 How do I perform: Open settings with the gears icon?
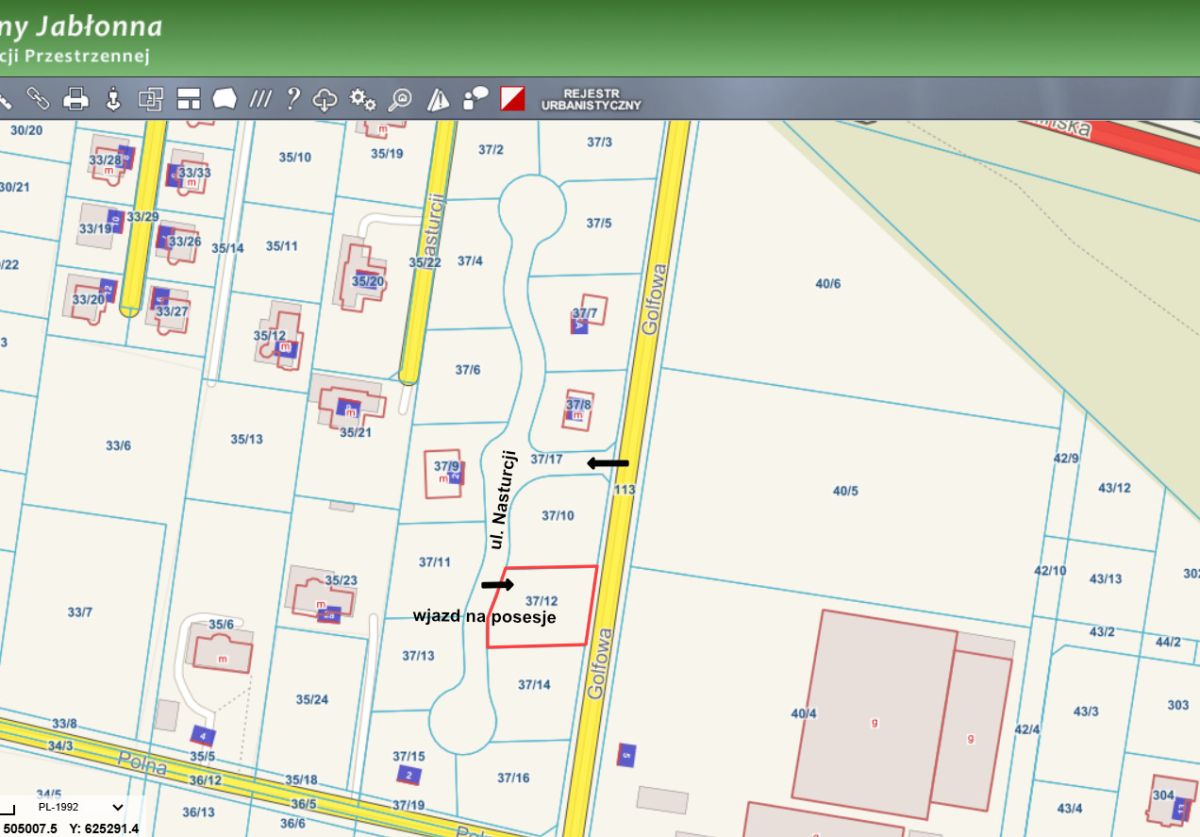click(362, 98)
